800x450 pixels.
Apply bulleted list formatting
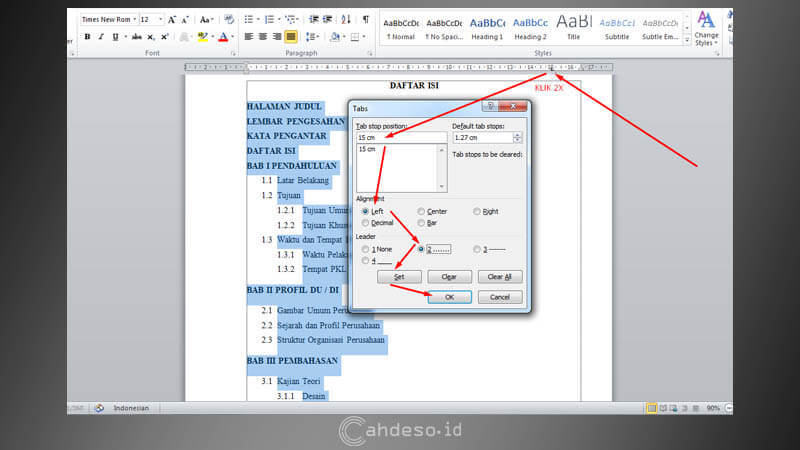coord(248,19)
